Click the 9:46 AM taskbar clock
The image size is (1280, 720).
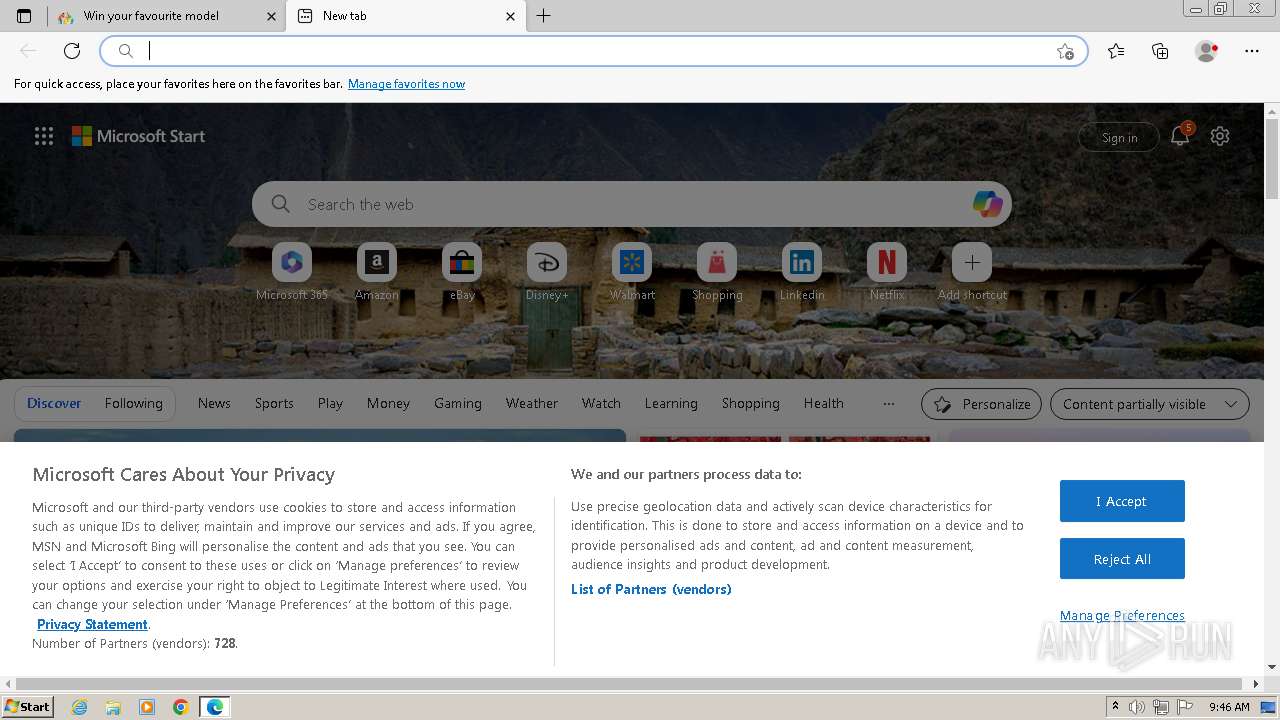tap(1229, 707)
